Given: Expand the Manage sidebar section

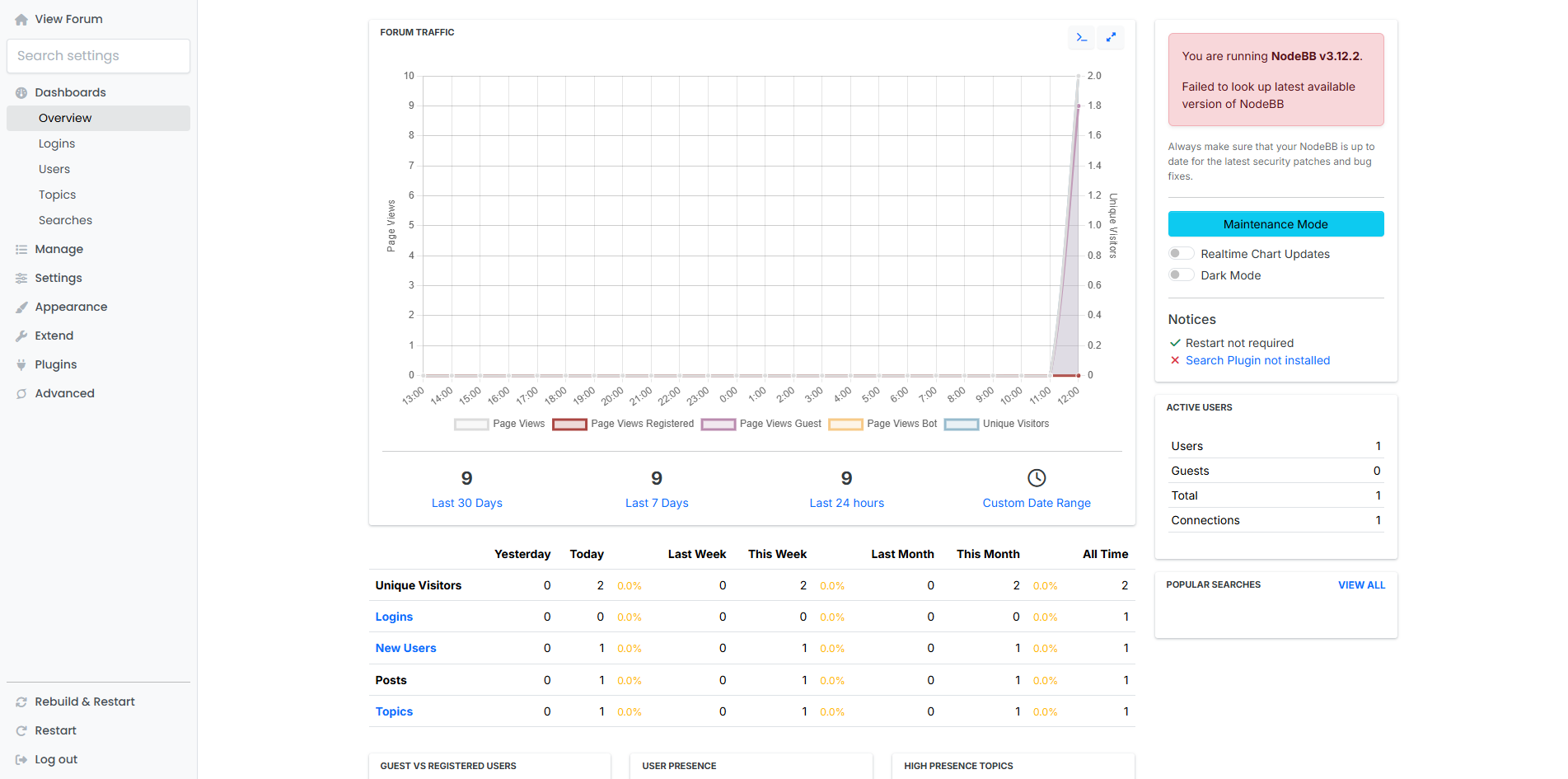Looking at the screenshot, I should [98, 249].
